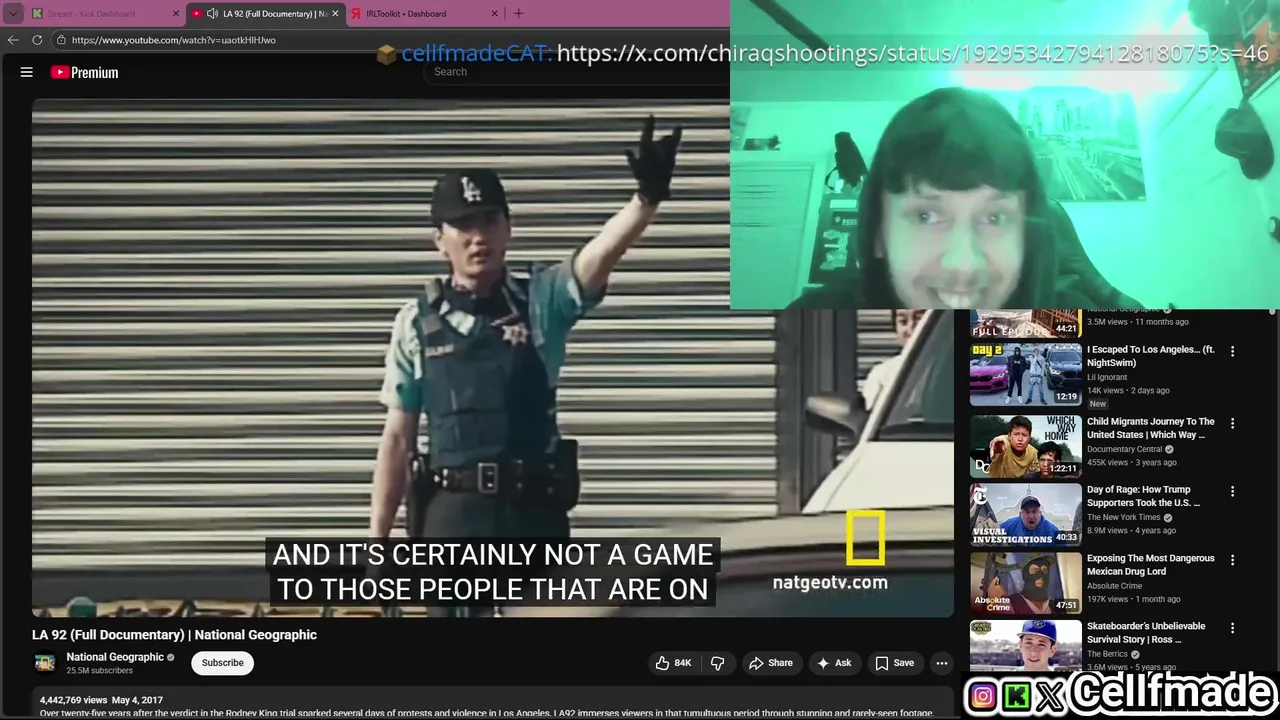Viewport: 1280px width, 720px height.
Task: Open the National Geographic channel name link
Action: [115, 657]
